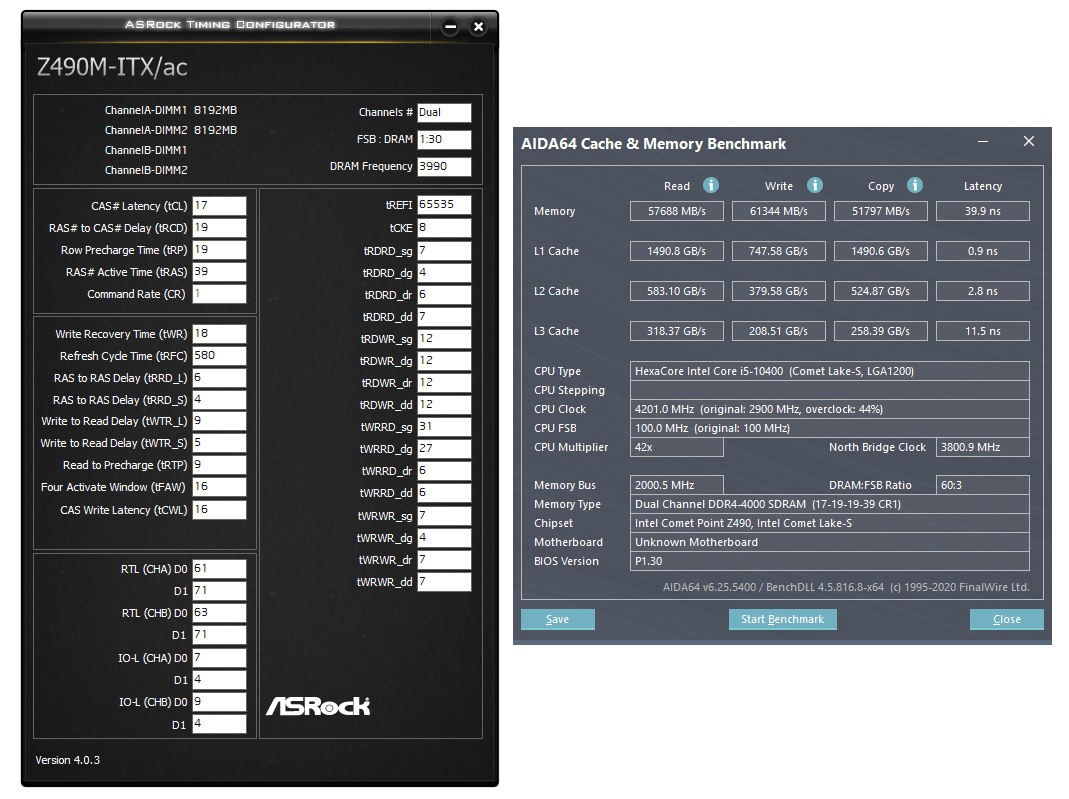Click the Memory Read 57688 MB/s result

point(676,211)
